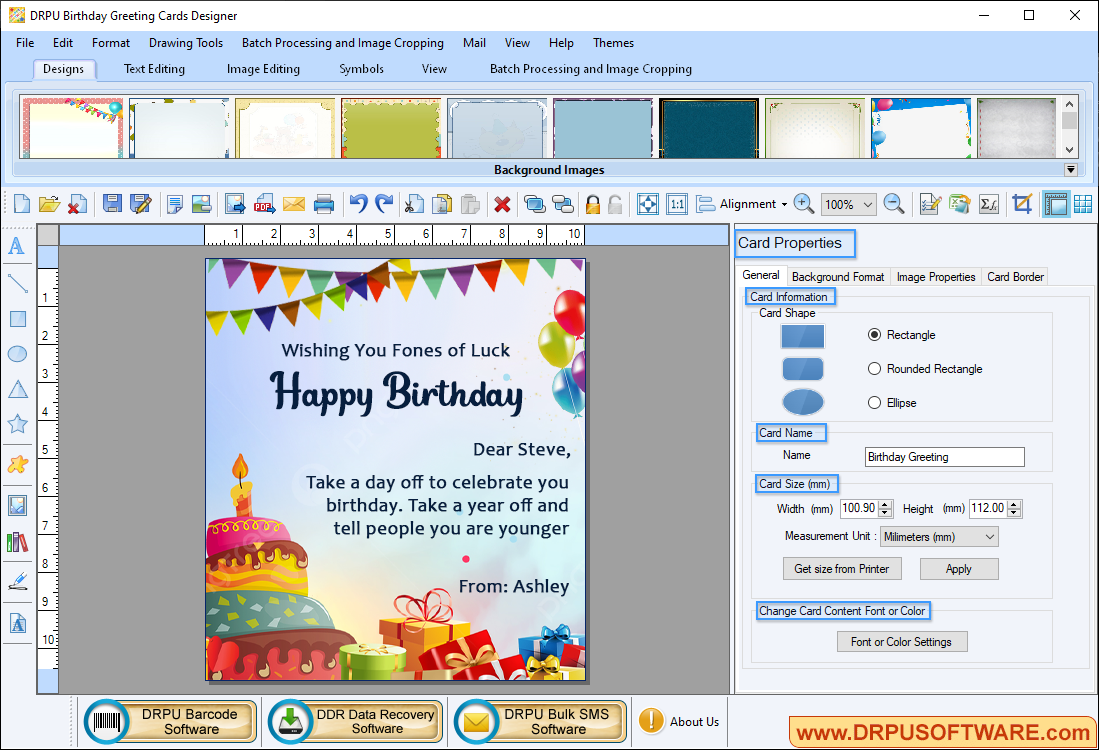Choose the Star shape tool
This screenshot has width=1099, height=750.
(x=16, y=424)
